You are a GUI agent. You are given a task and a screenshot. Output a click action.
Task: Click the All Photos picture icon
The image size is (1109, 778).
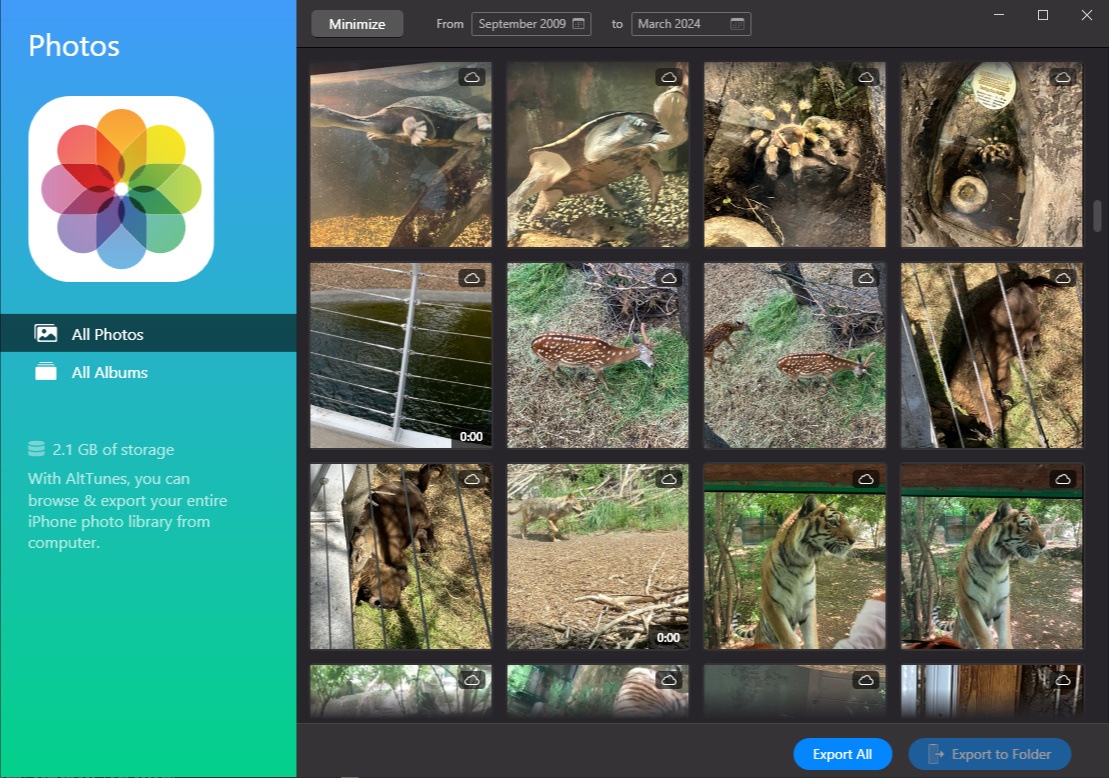pyautogui.click(x=46, y=333)
